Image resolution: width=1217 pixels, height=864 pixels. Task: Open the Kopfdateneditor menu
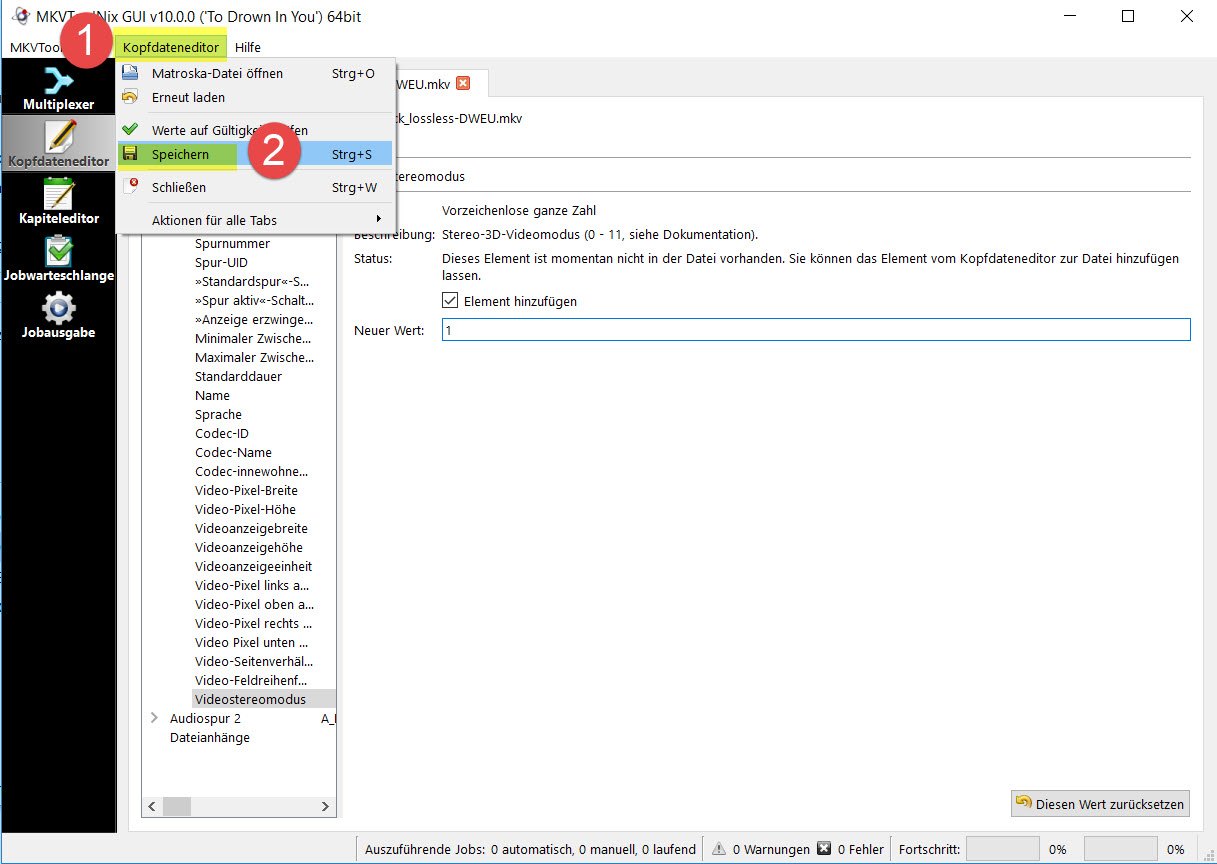(x=170, y=47)
